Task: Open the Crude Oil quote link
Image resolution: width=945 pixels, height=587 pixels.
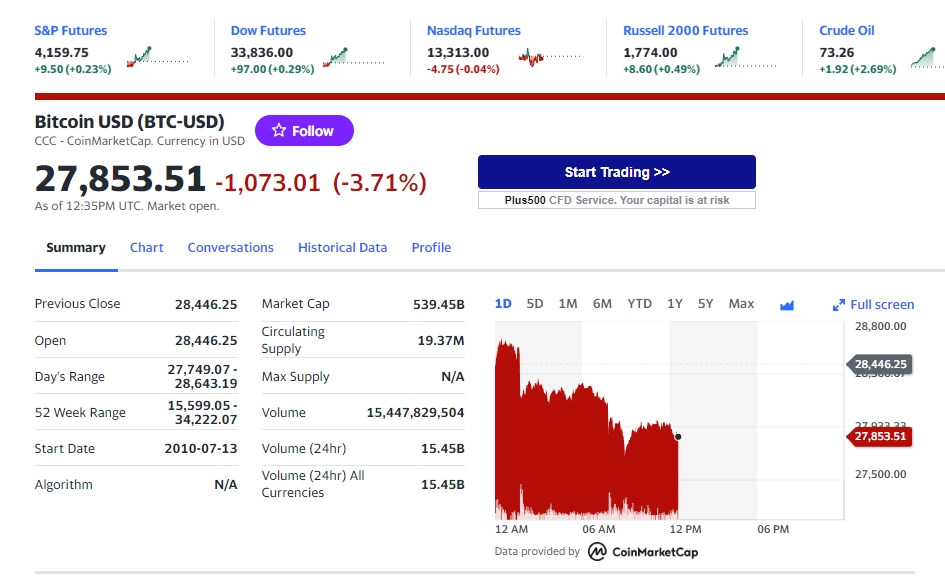Action: [x=846, y=31]
